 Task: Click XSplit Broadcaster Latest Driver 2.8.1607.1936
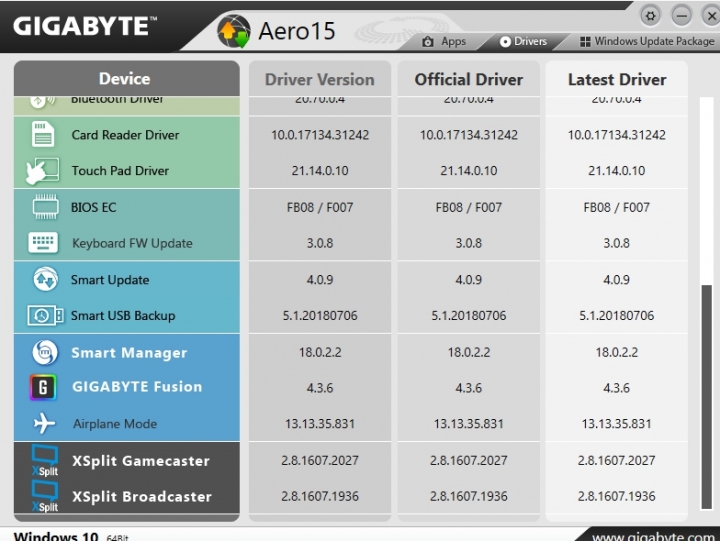click(616, 496)
